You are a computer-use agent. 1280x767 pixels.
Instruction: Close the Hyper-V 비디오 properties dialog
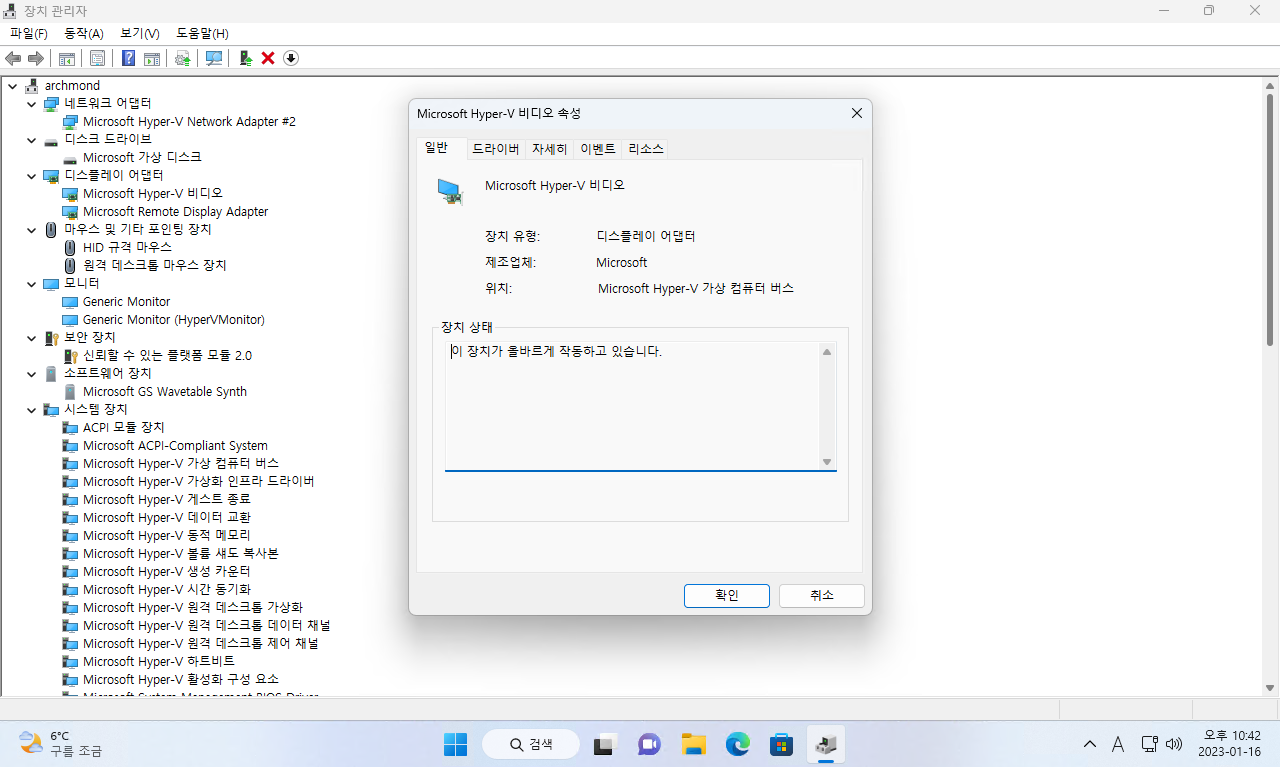point(857,114)
